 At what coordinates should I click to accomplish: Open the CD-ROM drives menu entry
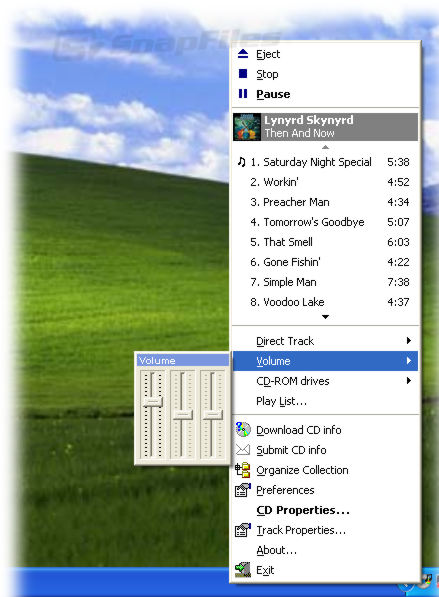click(326, 381)
